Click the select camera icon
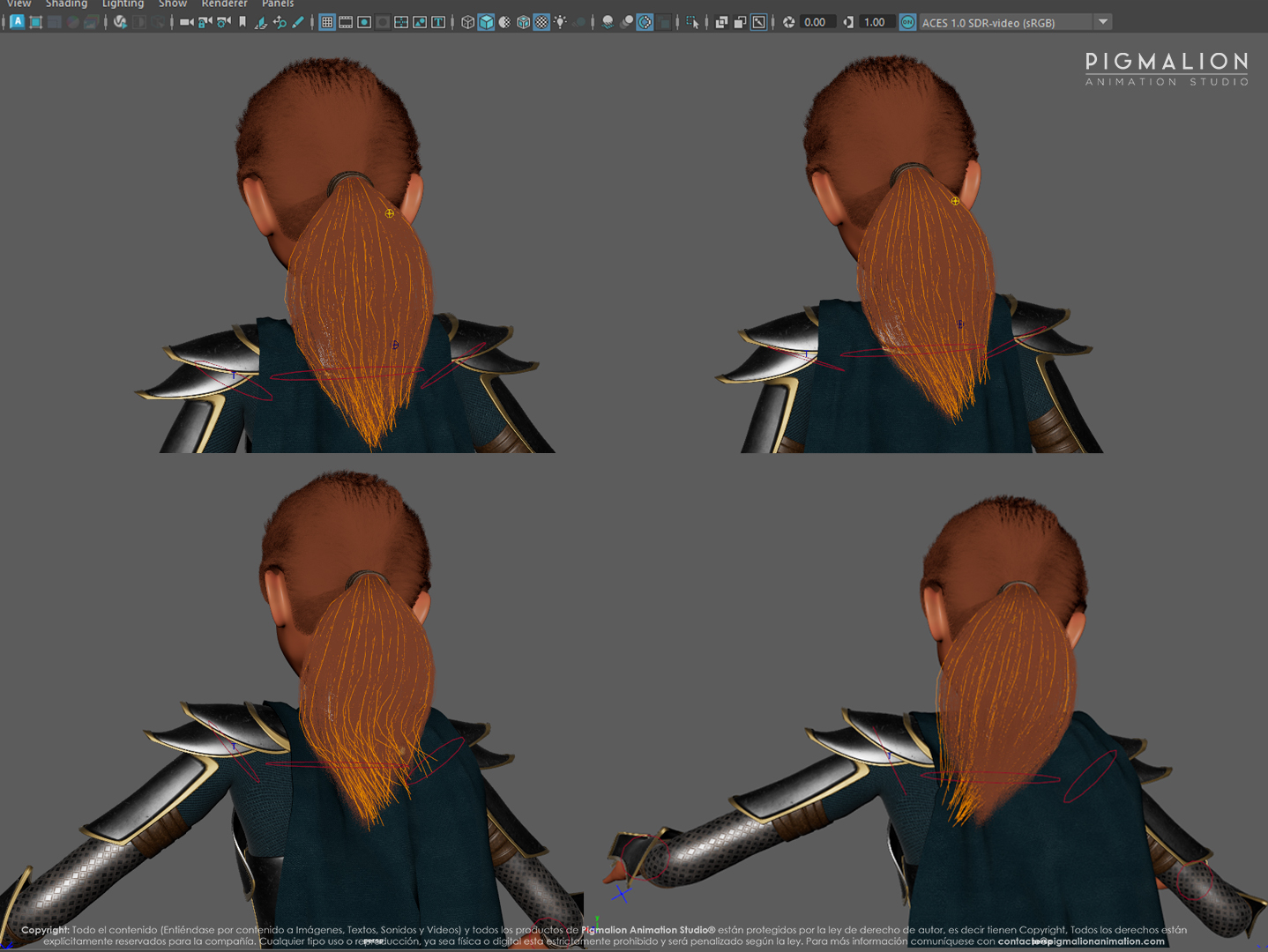The image size is (1268, 952). click(187, 22)
